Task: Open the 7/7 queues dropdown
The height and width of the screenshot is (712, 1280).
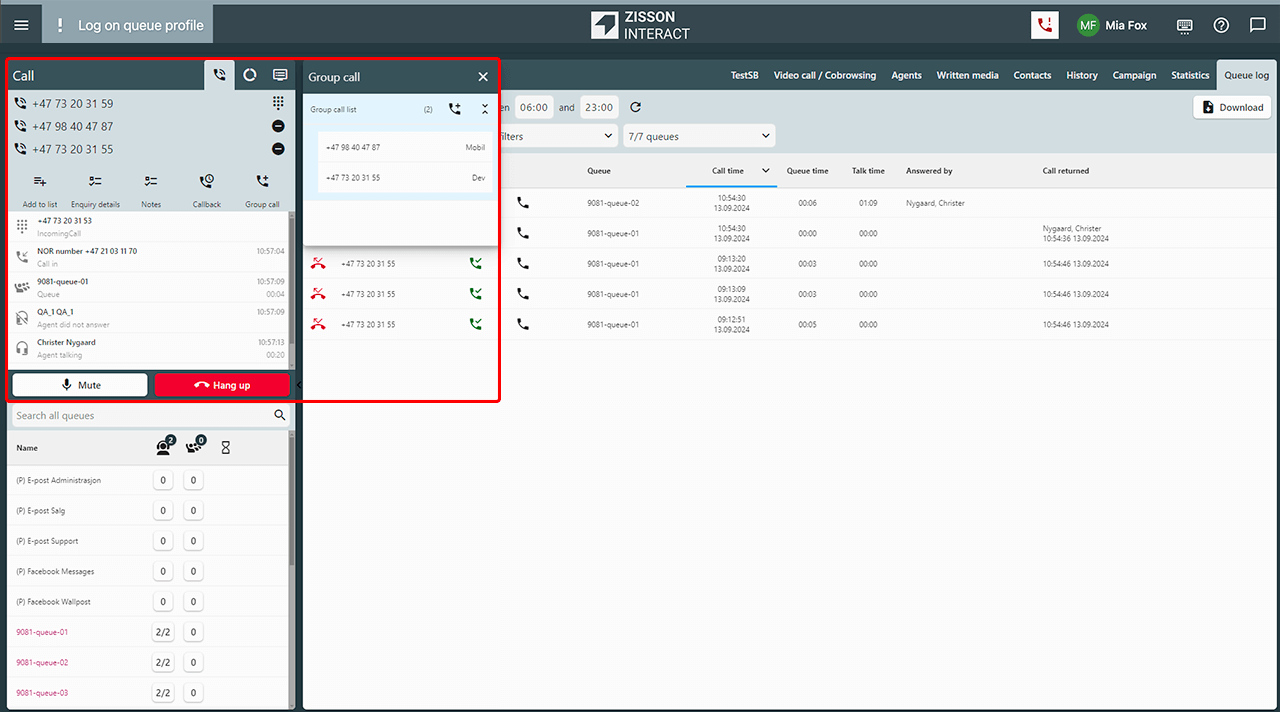Action: click(698, 136)
